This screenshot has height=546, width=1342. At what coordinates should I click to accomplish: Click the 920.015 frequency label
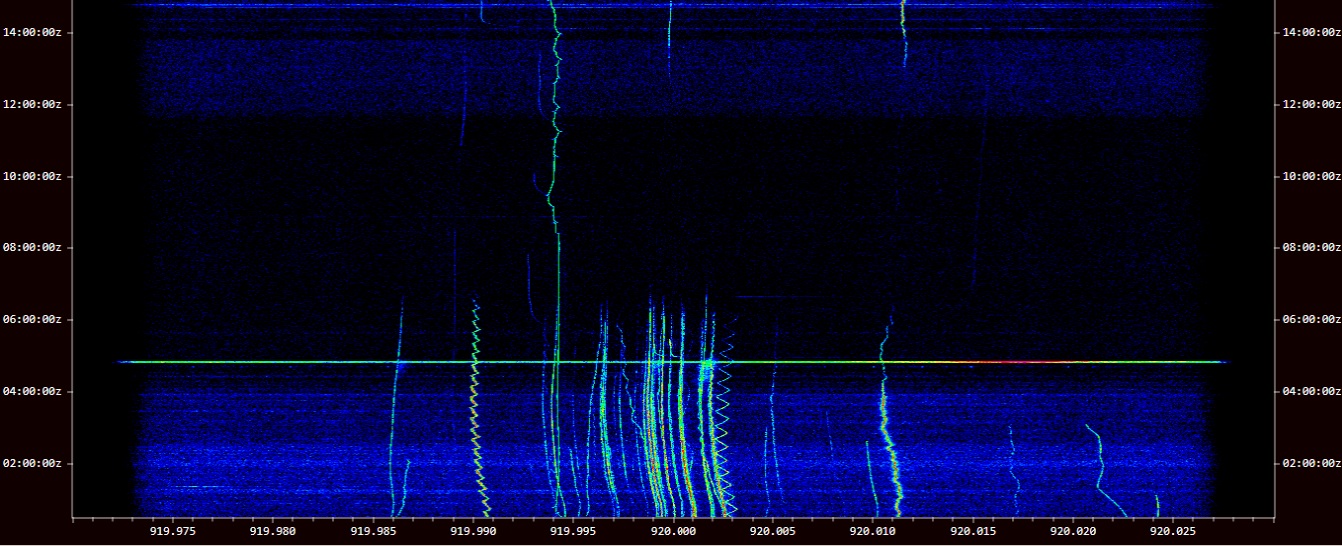click(972, 532)
